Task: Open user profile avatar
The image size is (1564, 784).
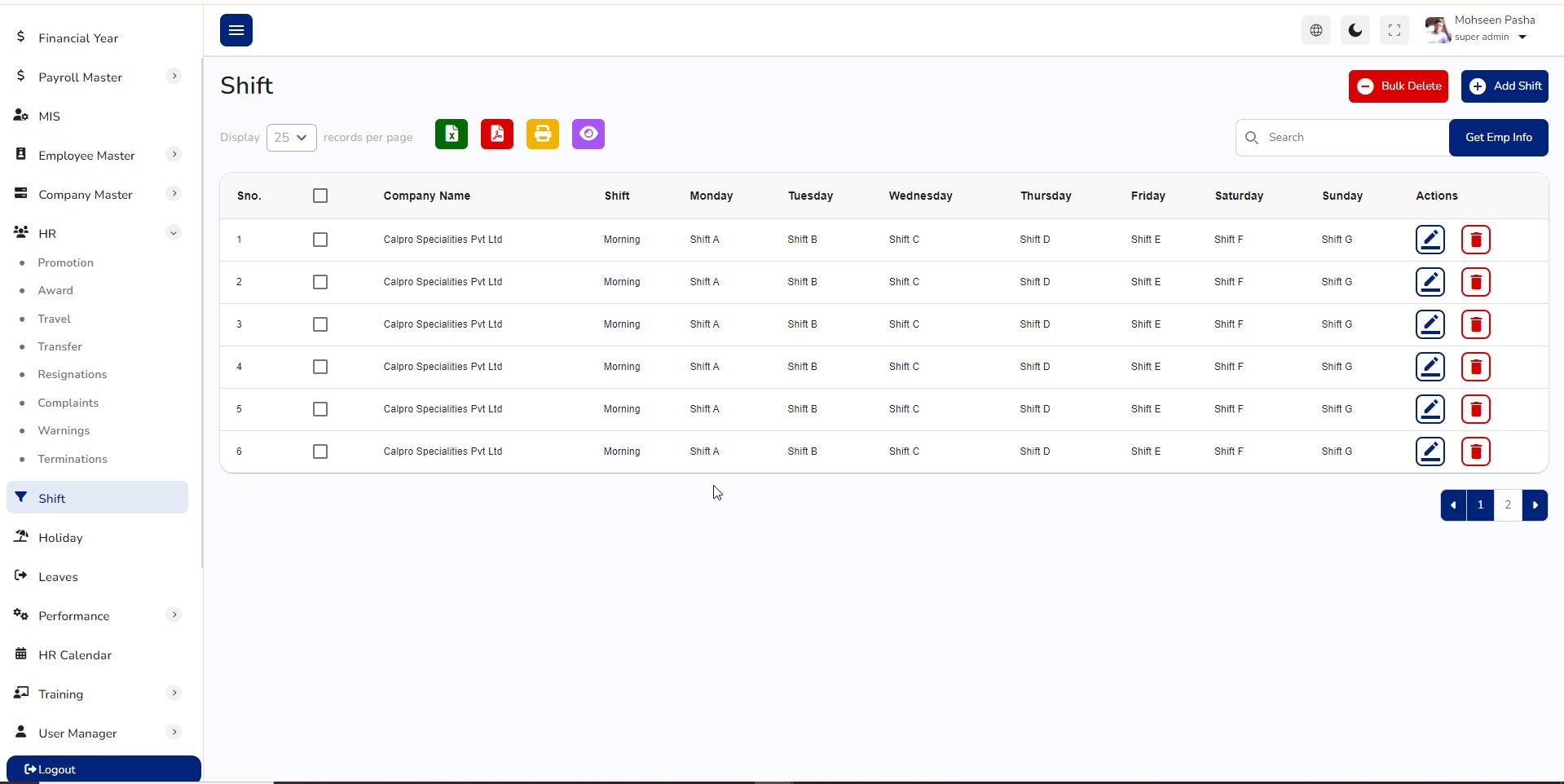Action: [1438, 30]
